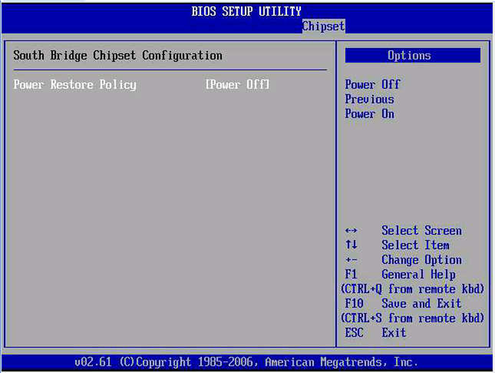Click the South Bridge Chipset Configuration heading
Image resolution: width=495 pixels, height=373 pixels.
(x=118, y=55)
